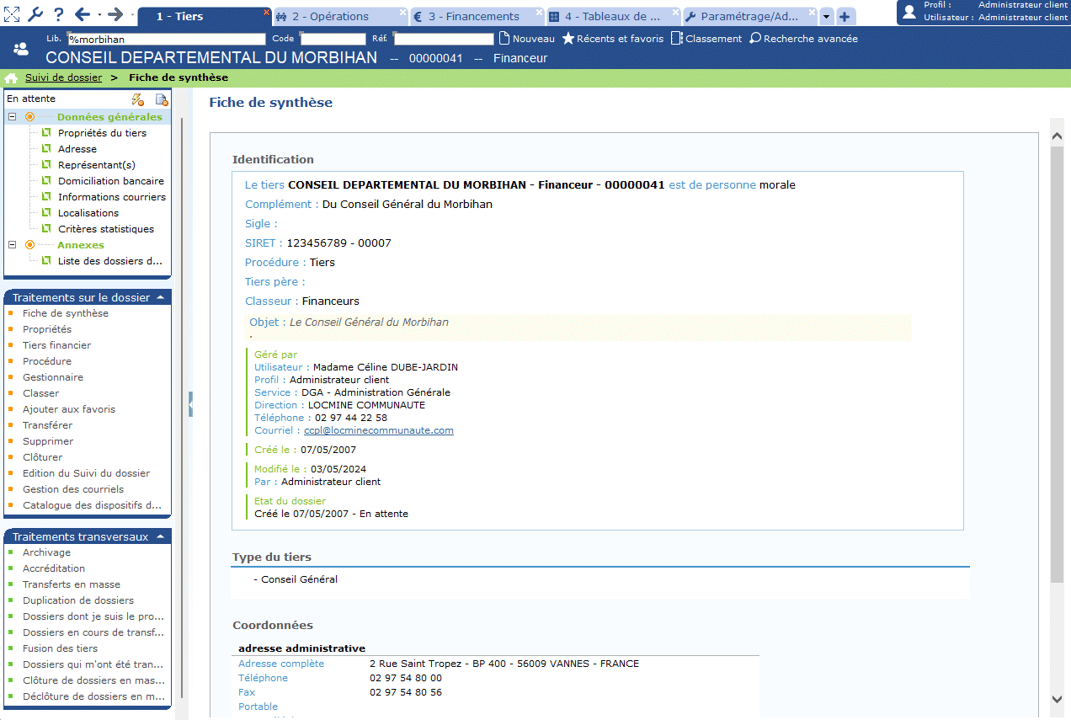This screenshot has height=720, width=1071.
Task: Click the document icon beside En attente
Action: [161, 99]
